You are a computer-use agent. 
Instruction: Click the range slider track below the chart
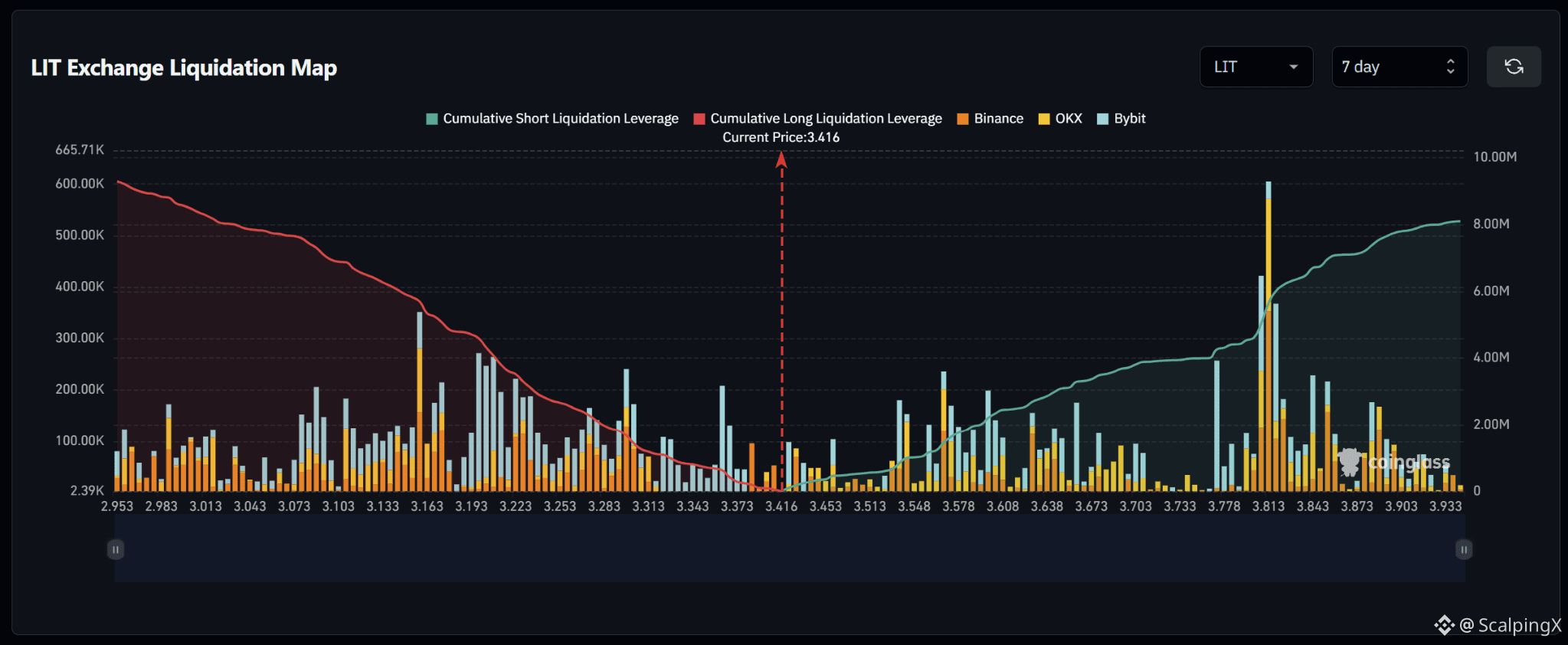pyautogui.click(x=790, y=549)
